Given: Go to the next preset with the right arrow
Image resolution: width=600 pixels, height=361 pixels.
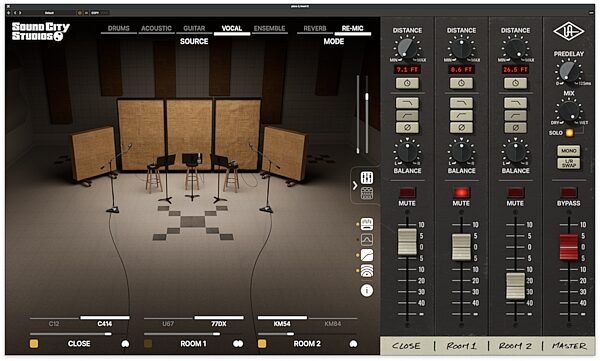Looking at the screenshot, I should coord(20,13).
